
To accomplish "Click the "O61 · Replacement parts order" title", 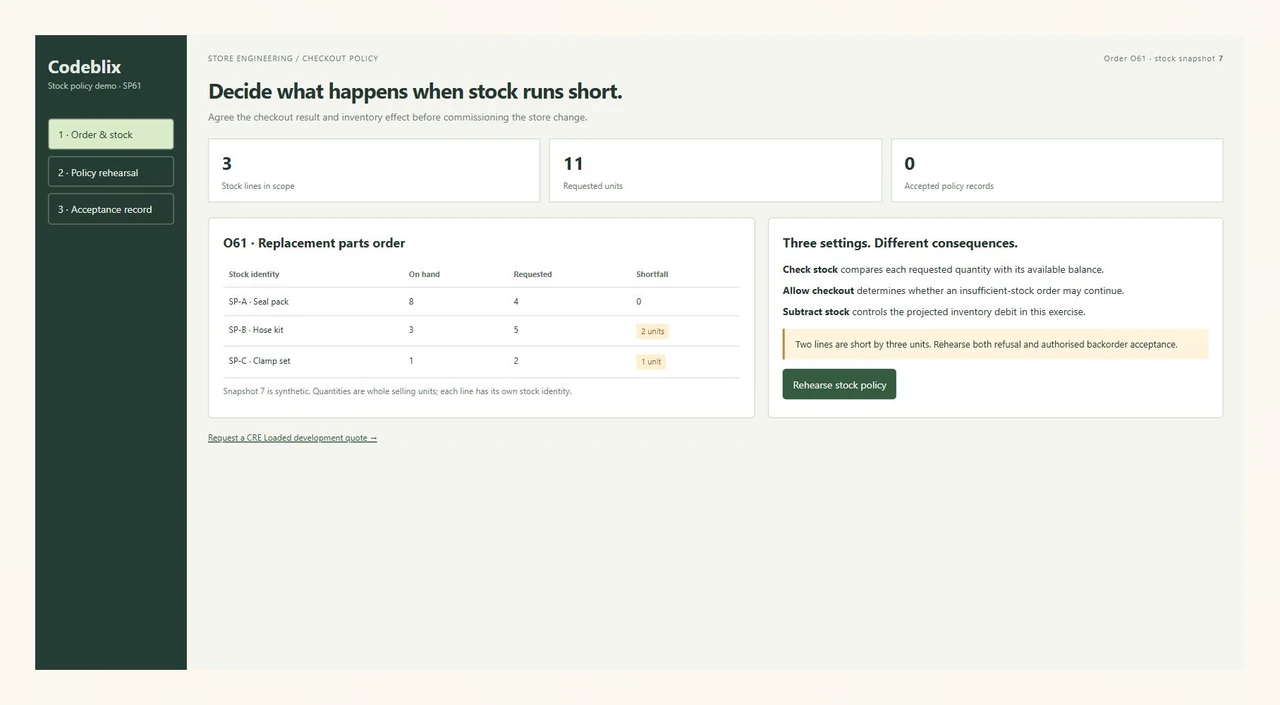I will click(314, 243).
